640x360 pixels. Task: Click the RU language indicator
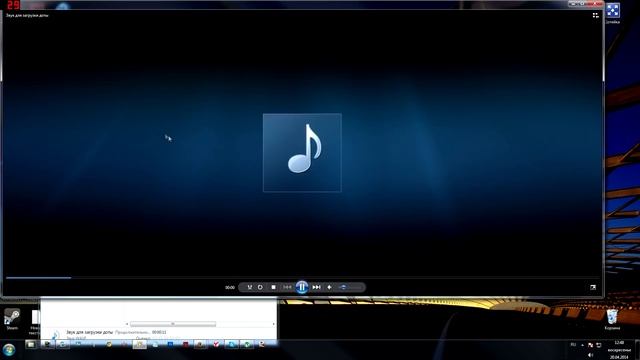[573, 345]
